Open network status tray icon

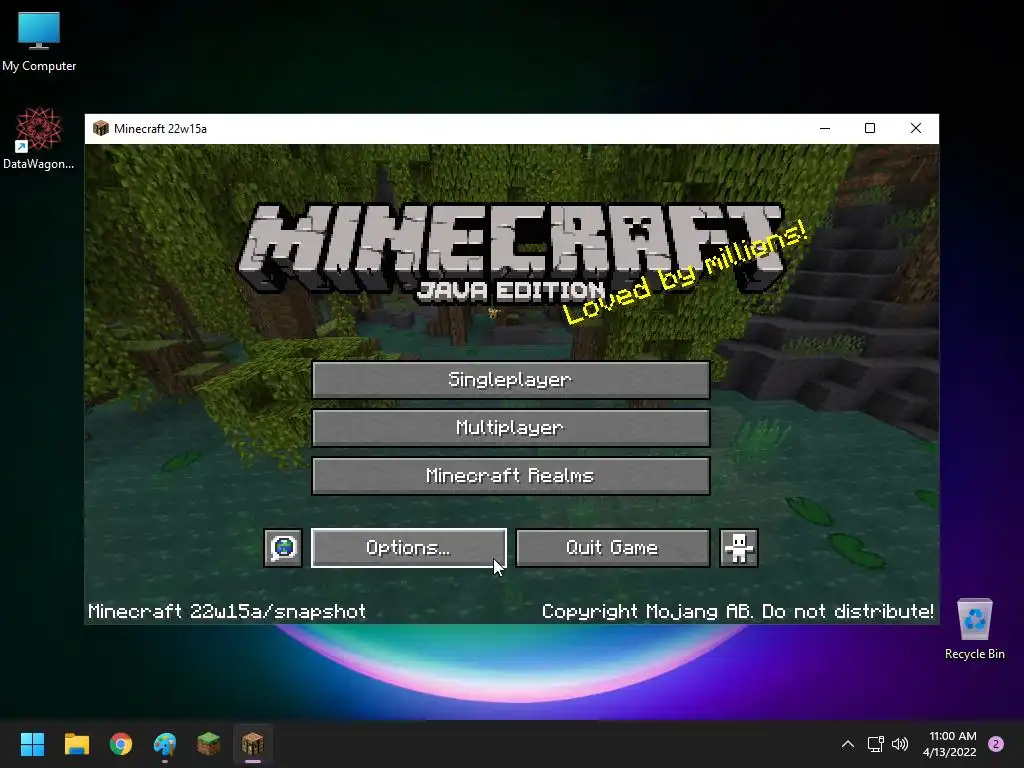pyautogui.click(x=875, y=744)
